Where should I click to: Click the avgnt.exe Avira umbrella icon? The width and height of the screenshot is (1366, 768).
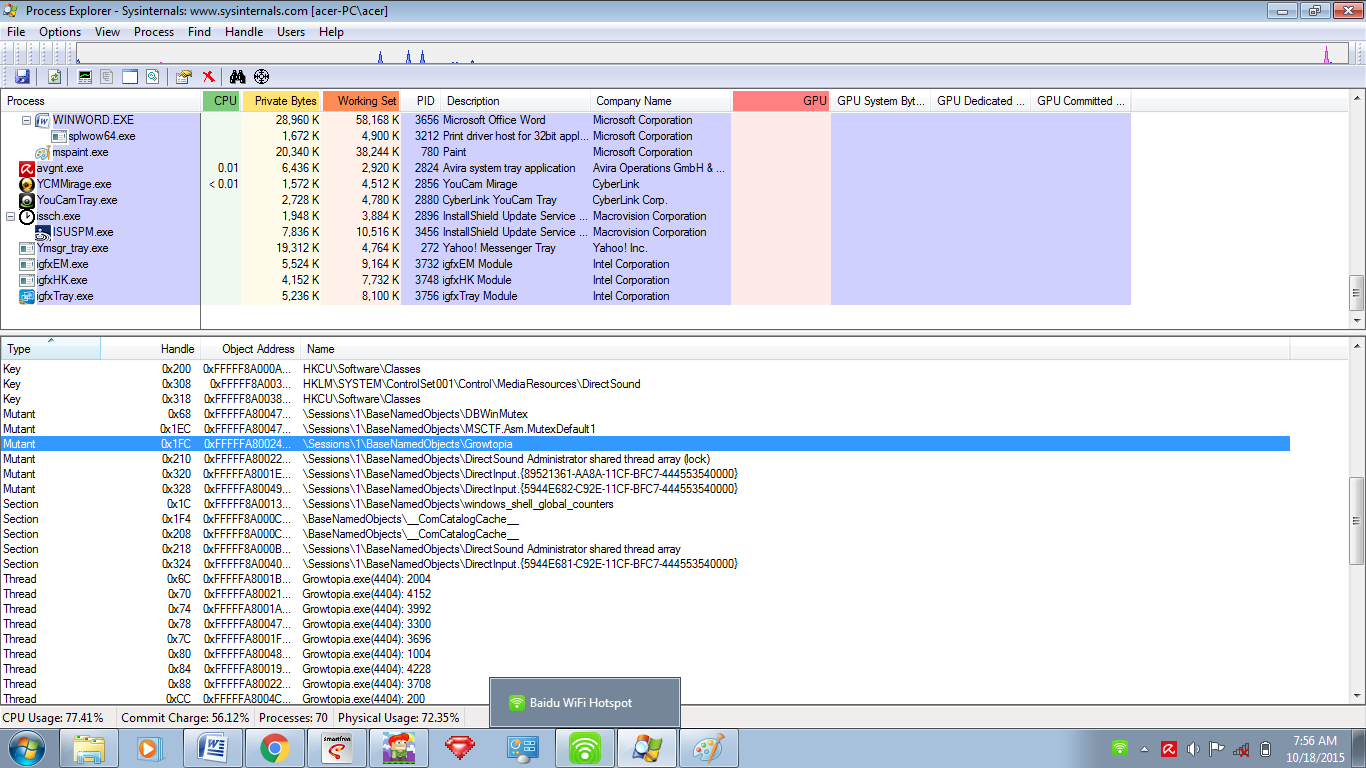point(27,168)
